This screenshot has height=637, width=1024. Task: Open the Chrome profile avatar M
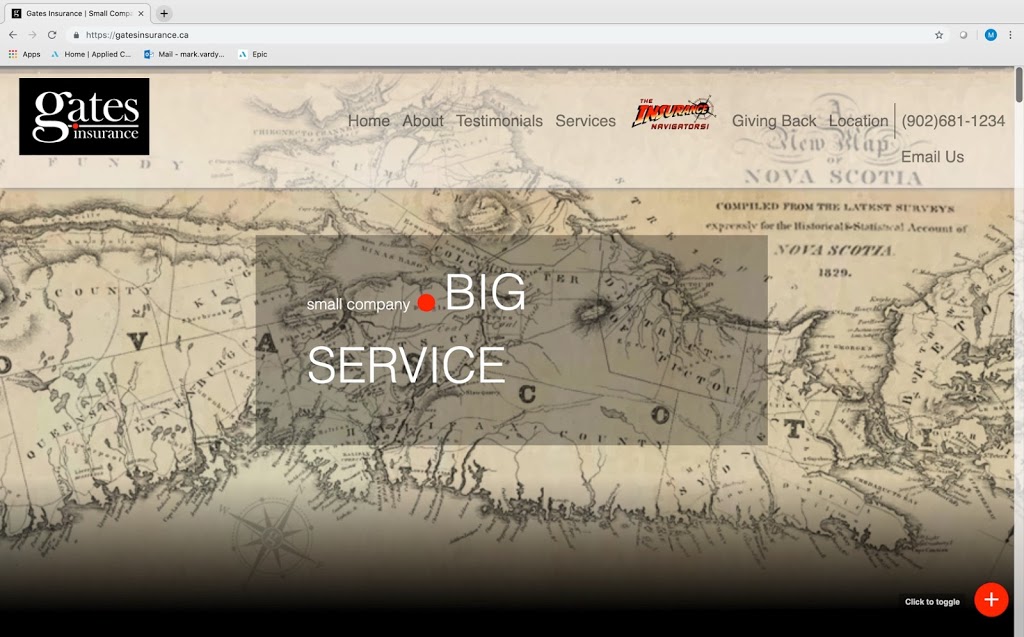tap(991, 35)
